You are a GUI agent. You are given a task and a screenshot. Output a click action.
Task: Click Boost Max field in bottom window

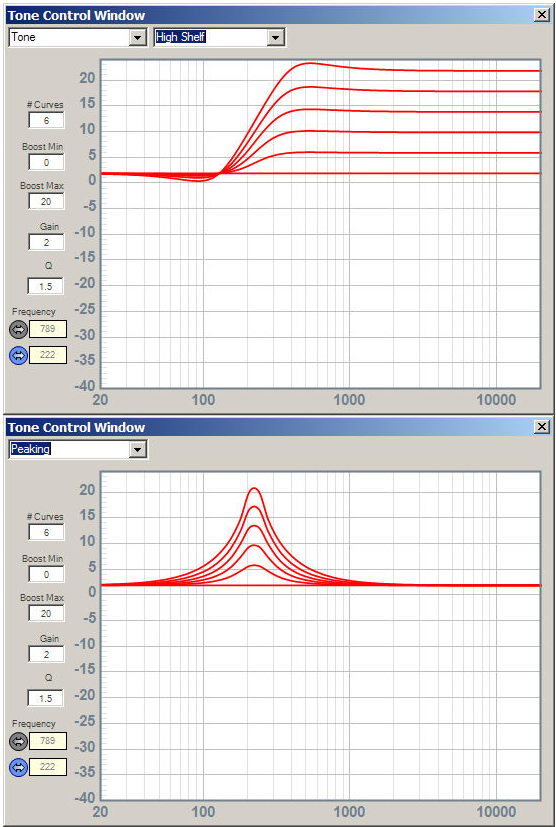pos(46,613)
